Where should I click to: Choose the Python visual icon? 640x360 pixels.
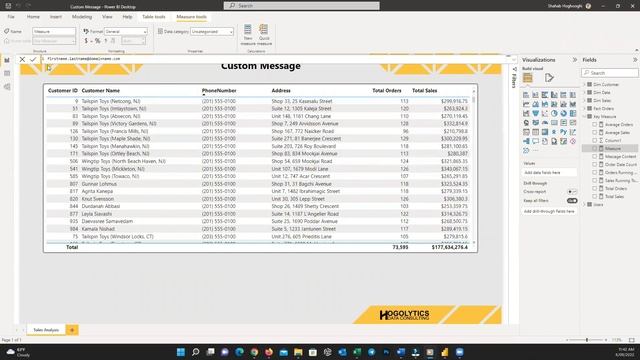(564, 132)
